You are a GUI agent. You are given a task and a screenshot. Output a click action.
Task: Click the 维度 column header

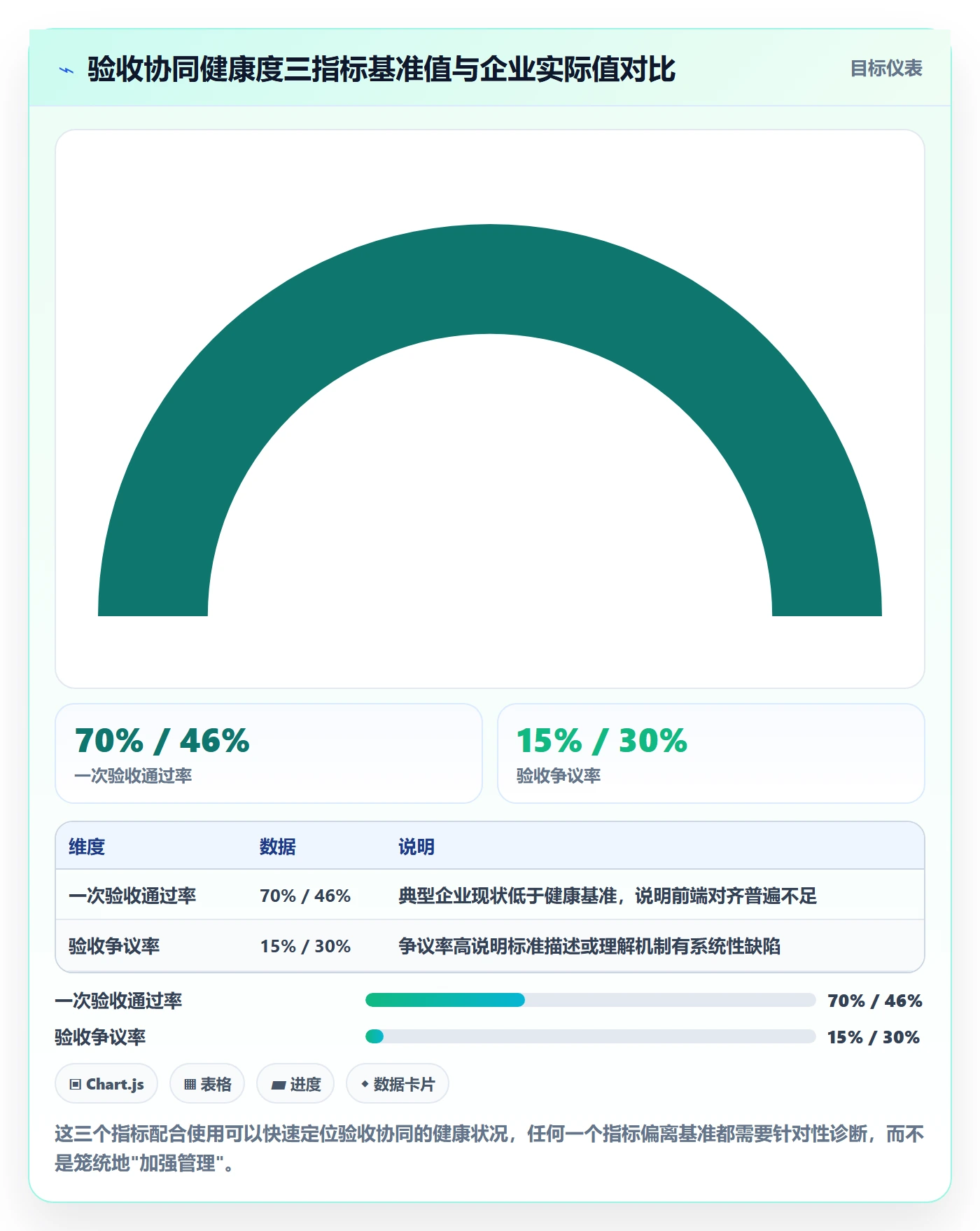pos(87,847)
